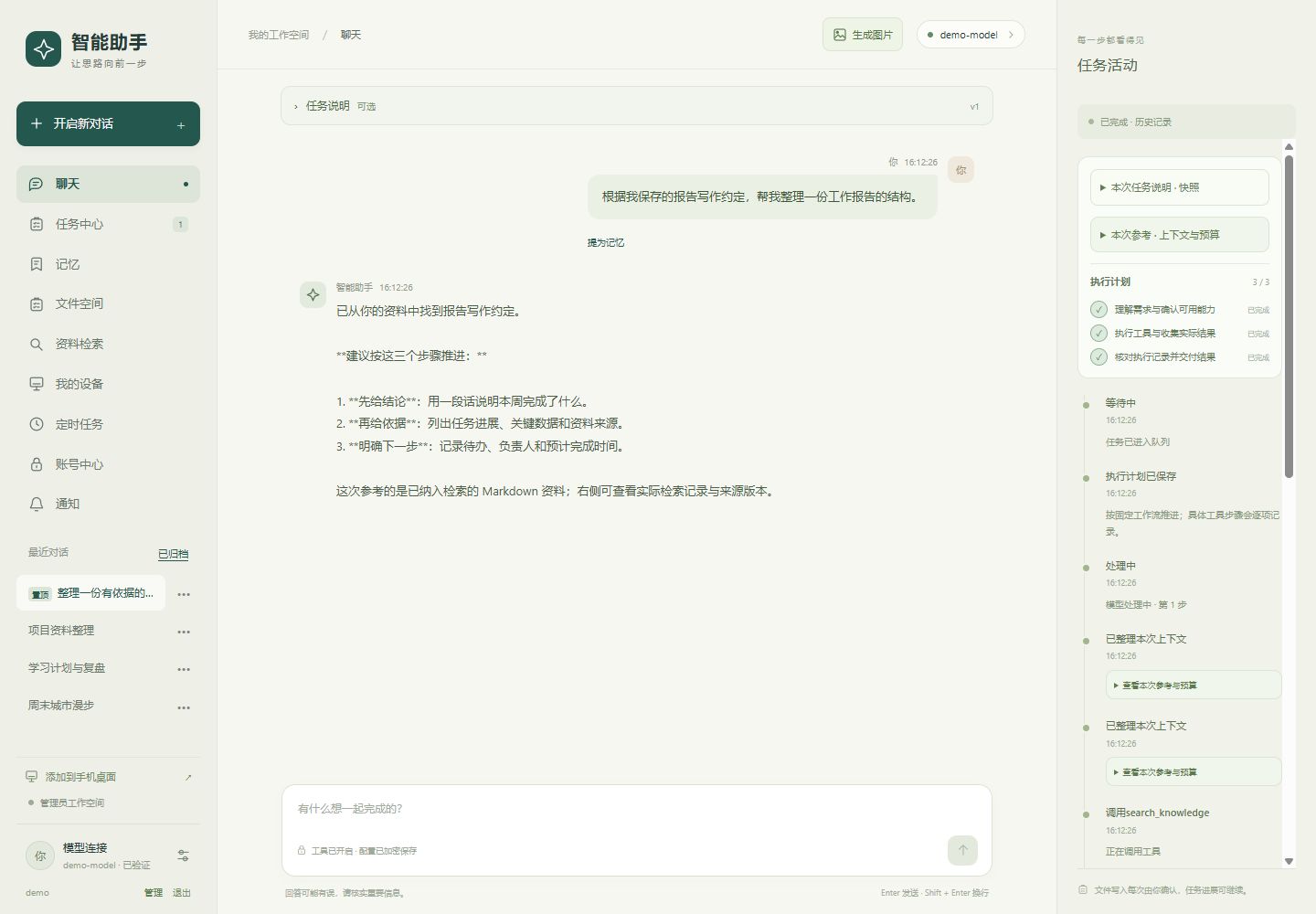This screenshot has height=914, width=1316.
Task: Click 我的工作空间 breadcrumb
Action: (x=279, y=35)
